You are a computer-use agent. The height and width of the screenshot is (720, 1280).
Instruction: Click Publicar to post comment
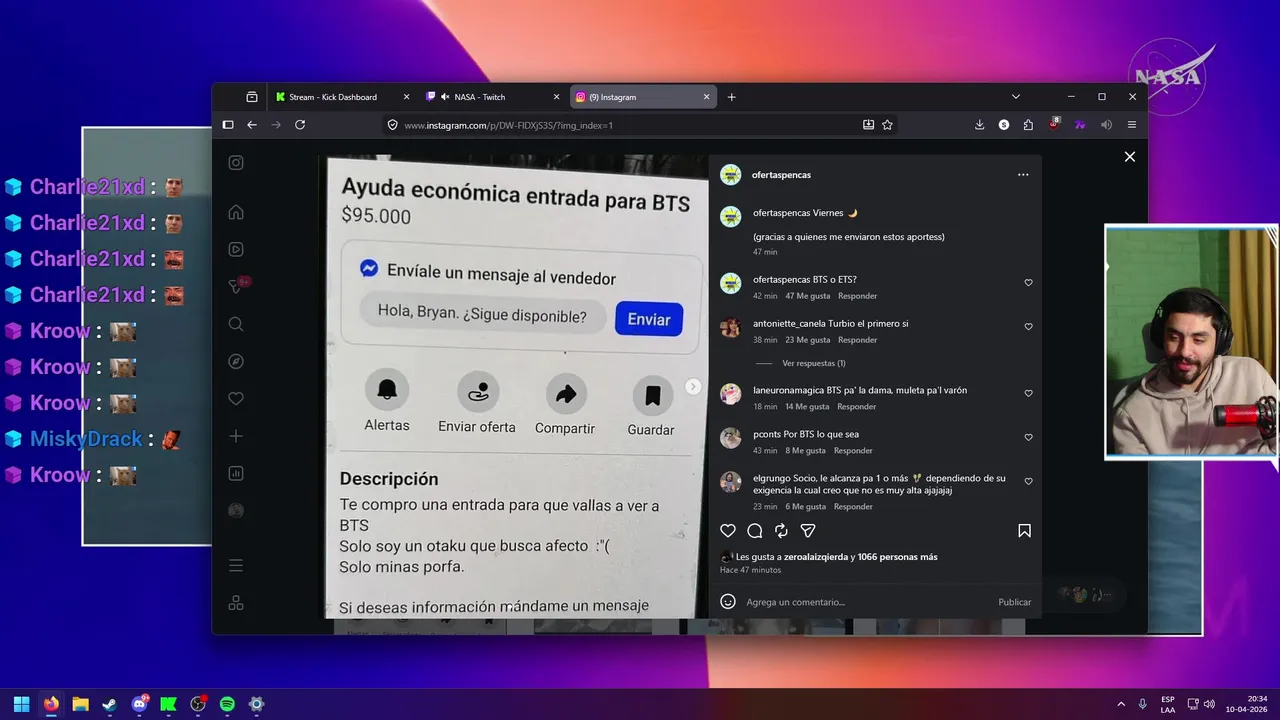pyautogui.click(x=1014, y=602)
